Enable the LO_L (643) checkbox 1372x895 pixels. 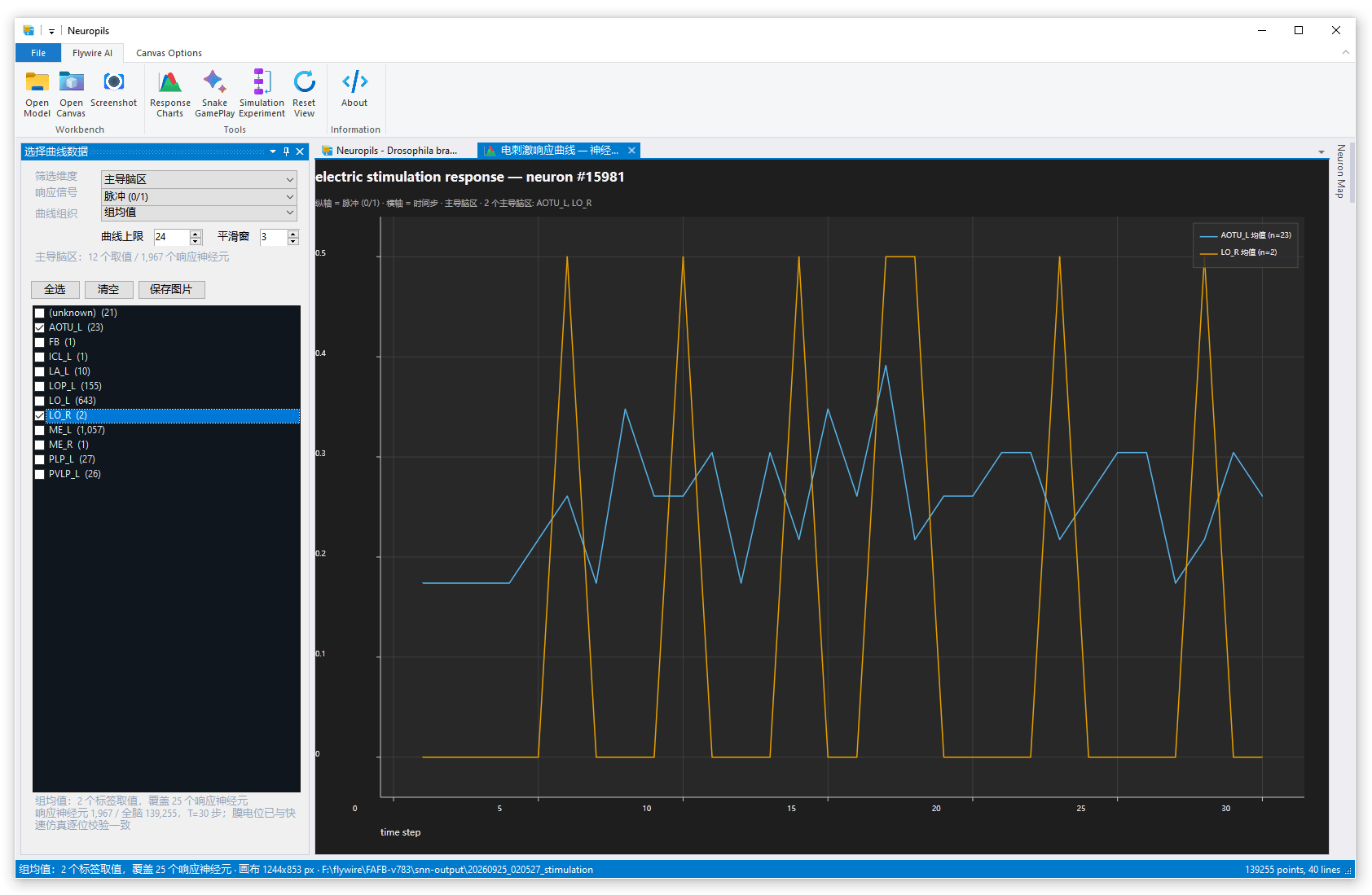tap(39, 401)
